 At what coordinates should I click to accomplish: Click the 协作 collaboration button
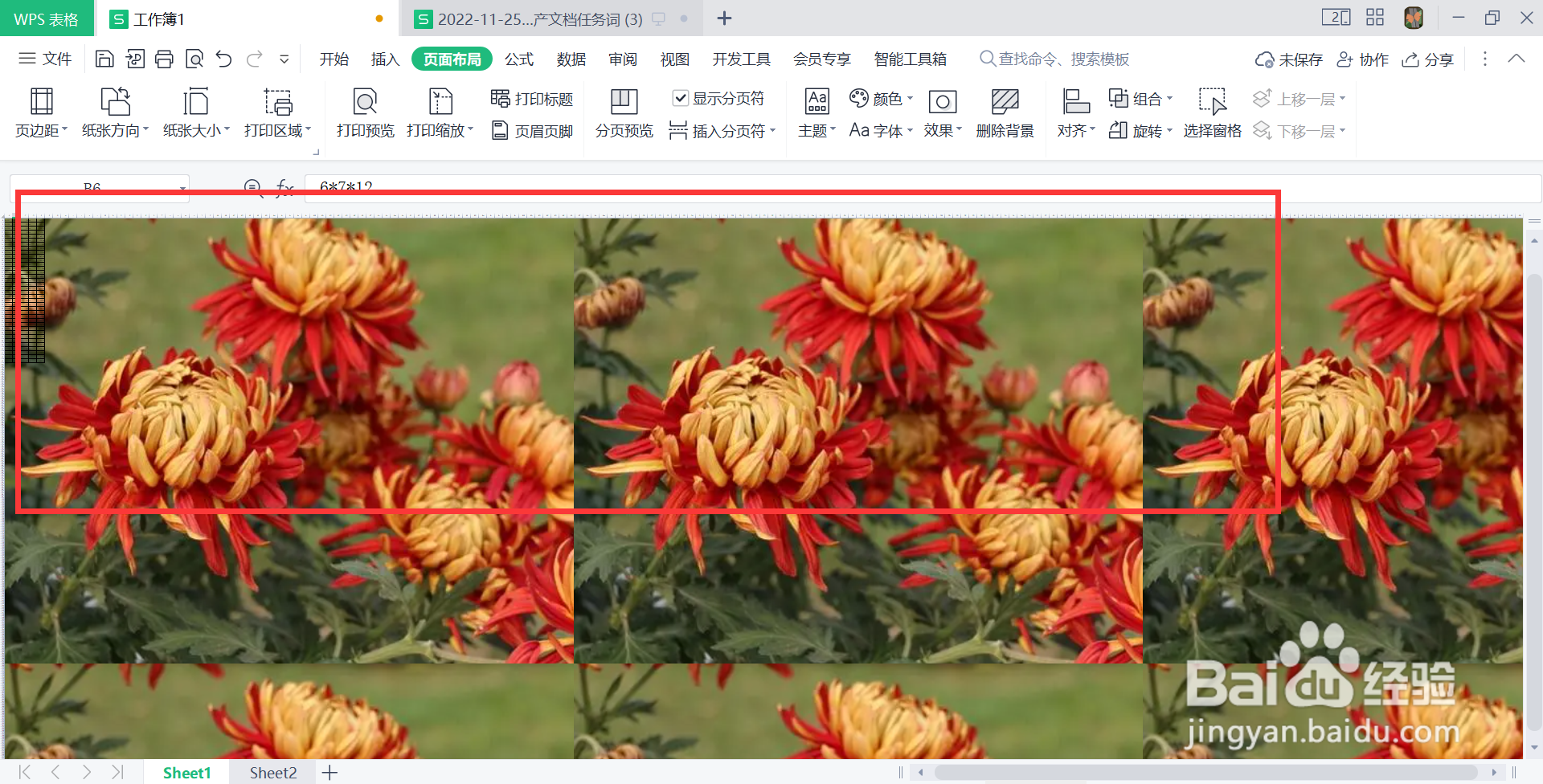1362,59
